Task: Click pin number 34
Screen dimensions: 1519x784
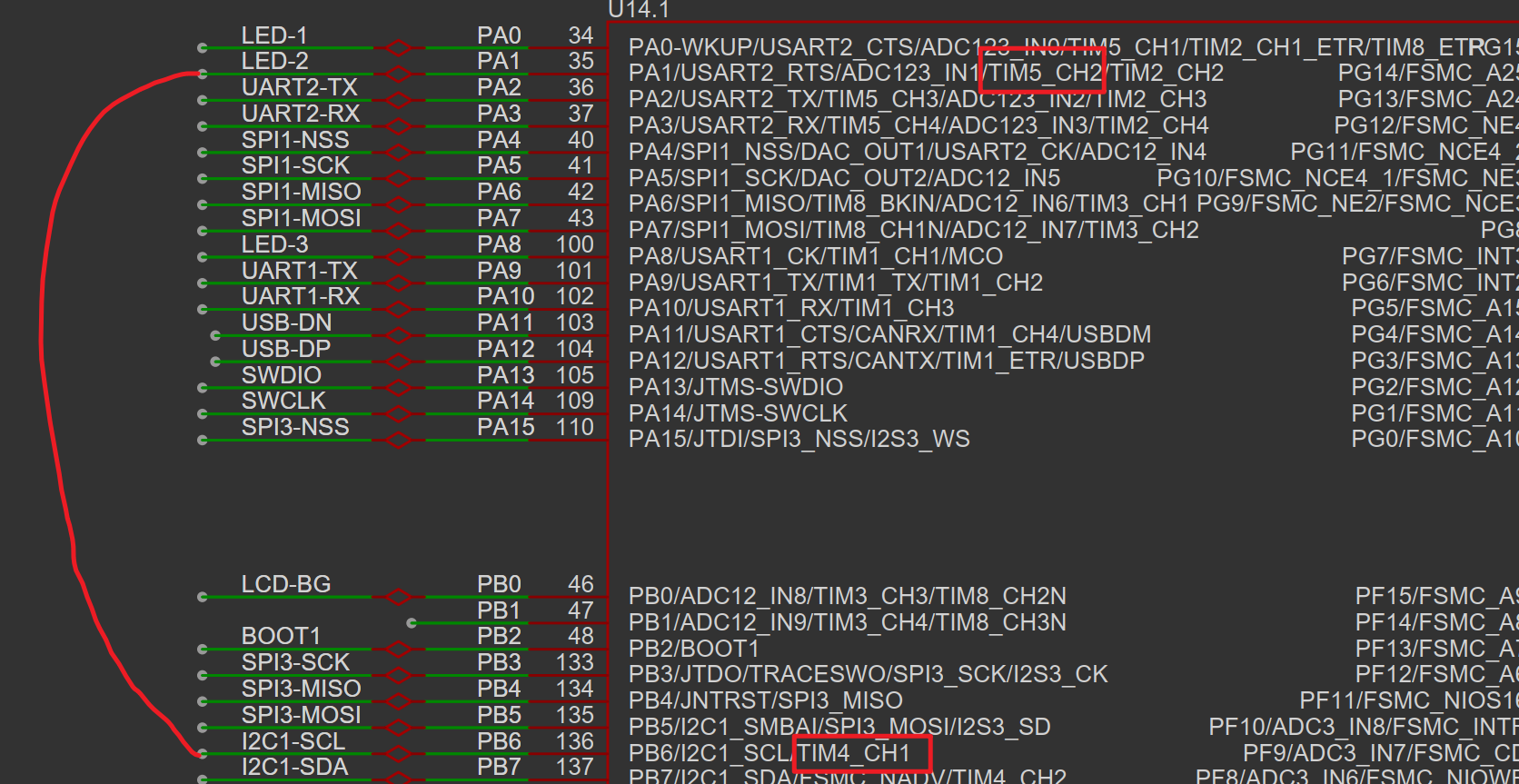Action: 581,35
